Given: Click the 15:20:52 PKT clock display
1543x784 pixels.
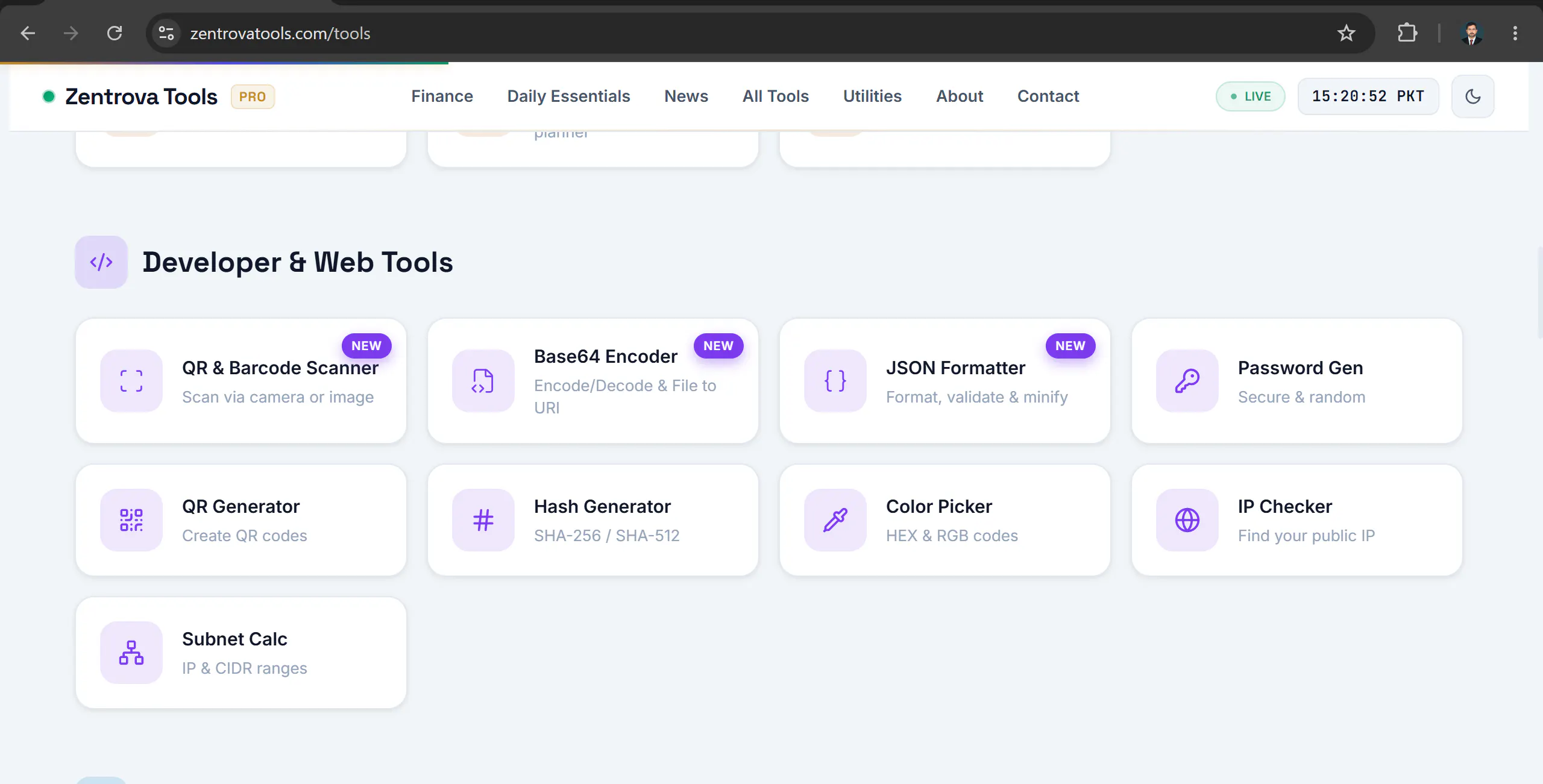Looking at the screenshot, I should click(1368, 96).
